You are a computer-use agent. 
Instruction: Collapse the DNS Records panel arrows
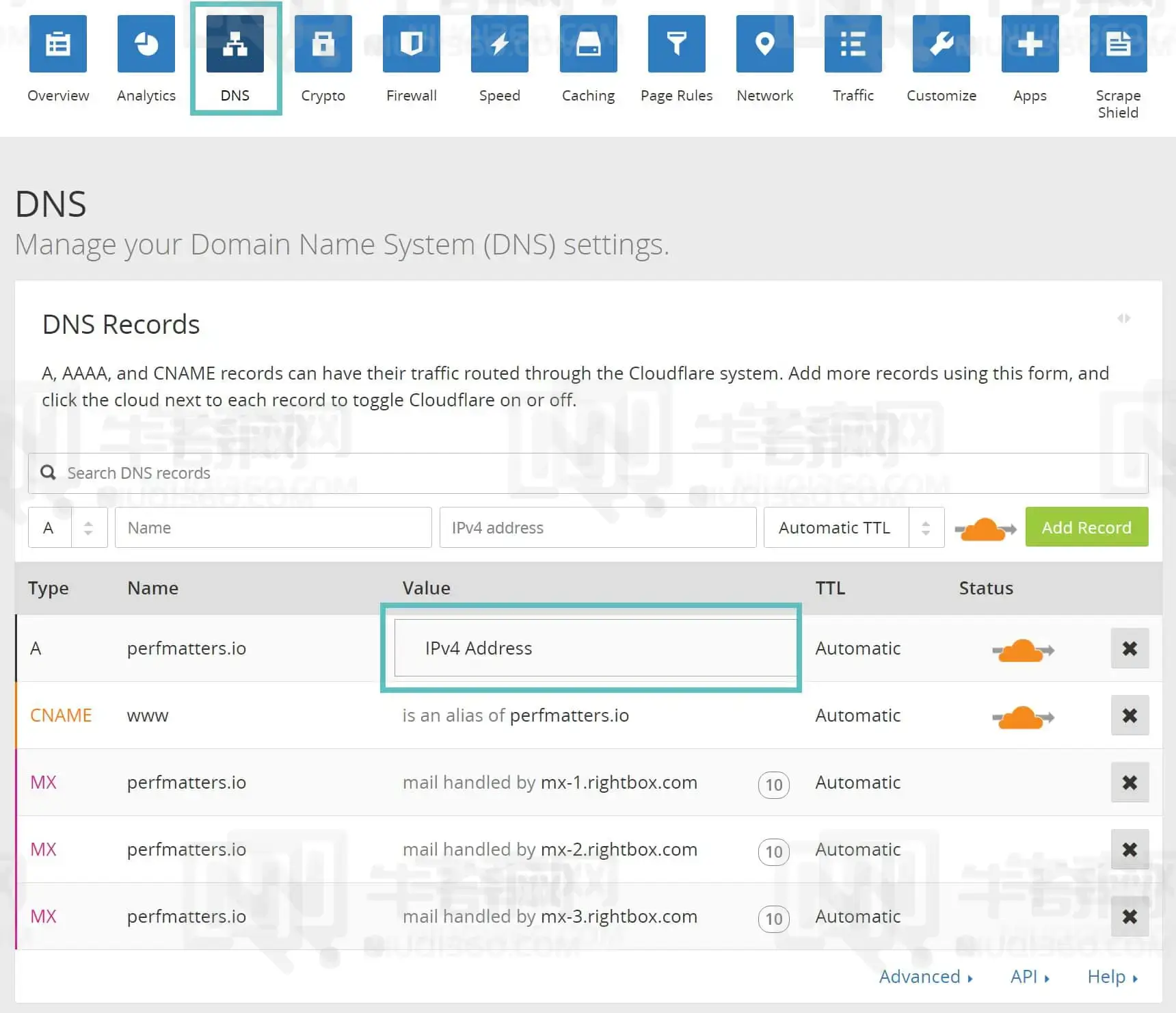click(x=1124, y=318)
